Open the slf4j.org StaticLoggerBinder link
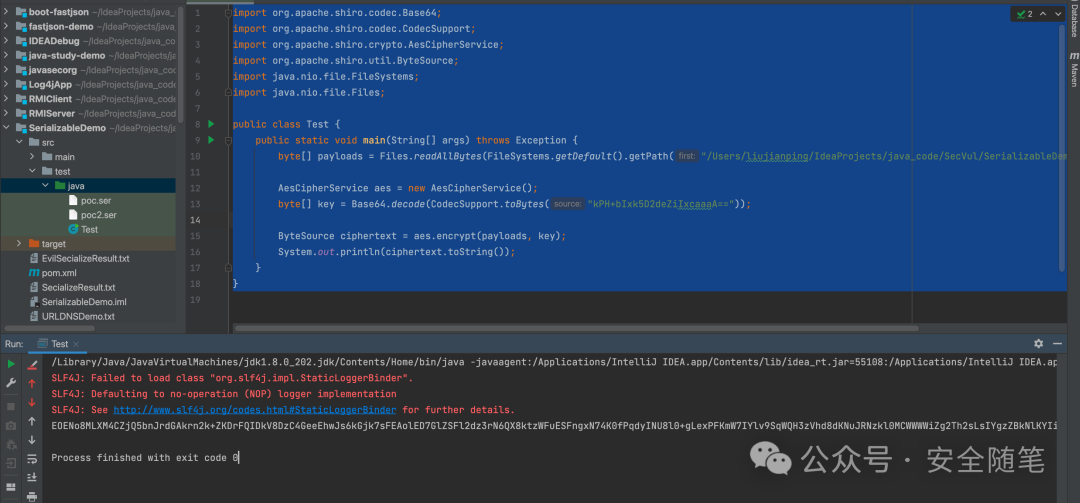 pos(254,410)
